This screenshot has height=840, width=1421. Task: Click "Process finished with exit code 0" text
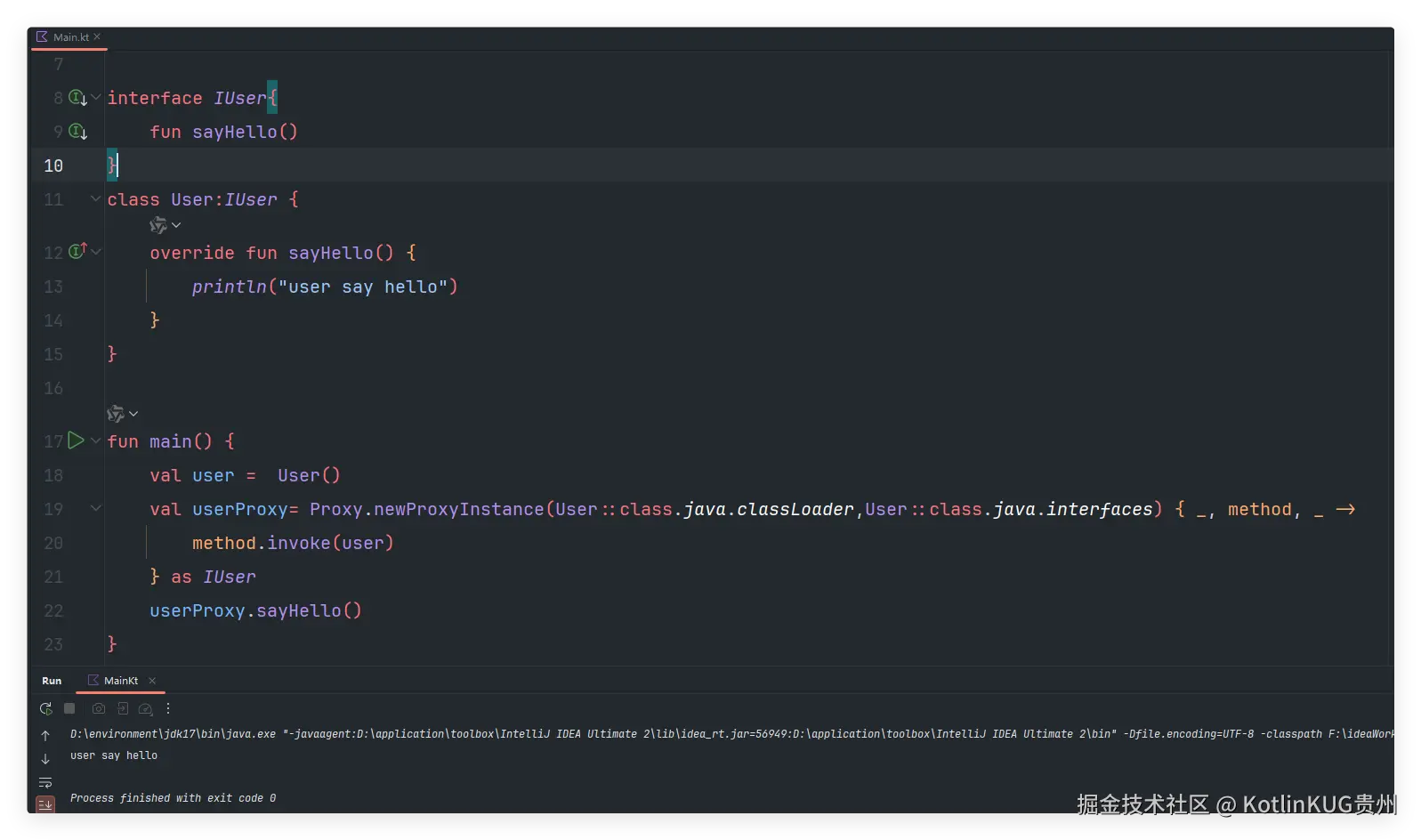173,798
